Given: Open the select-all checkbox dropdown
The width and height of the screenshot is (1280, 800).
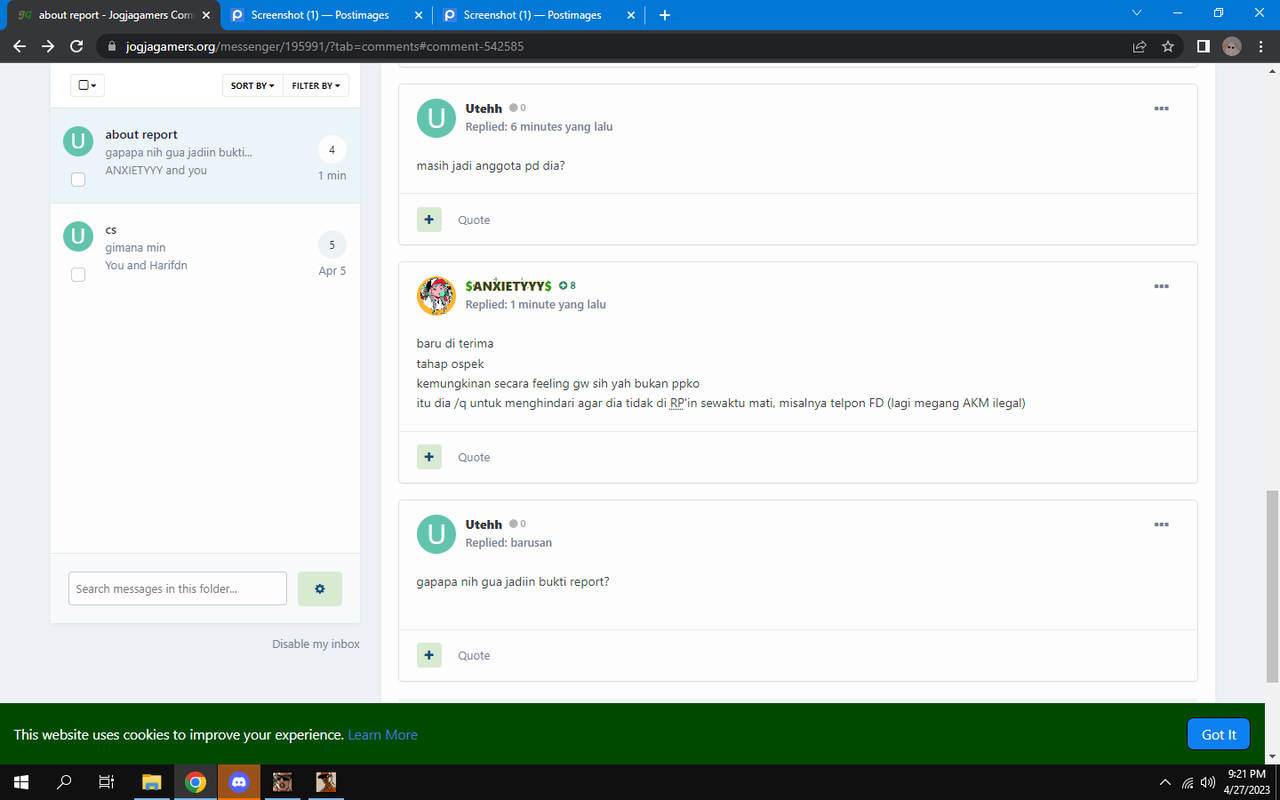Looking at the screenshot, I should click(87, 86).
